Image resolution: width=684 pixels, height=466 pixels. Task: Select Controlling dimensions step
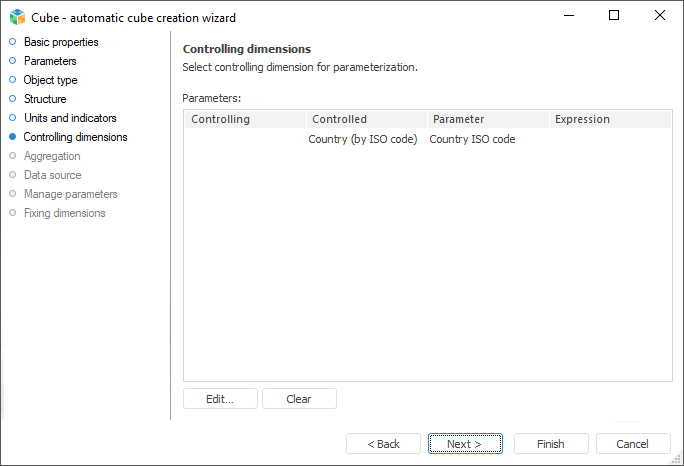75,137
